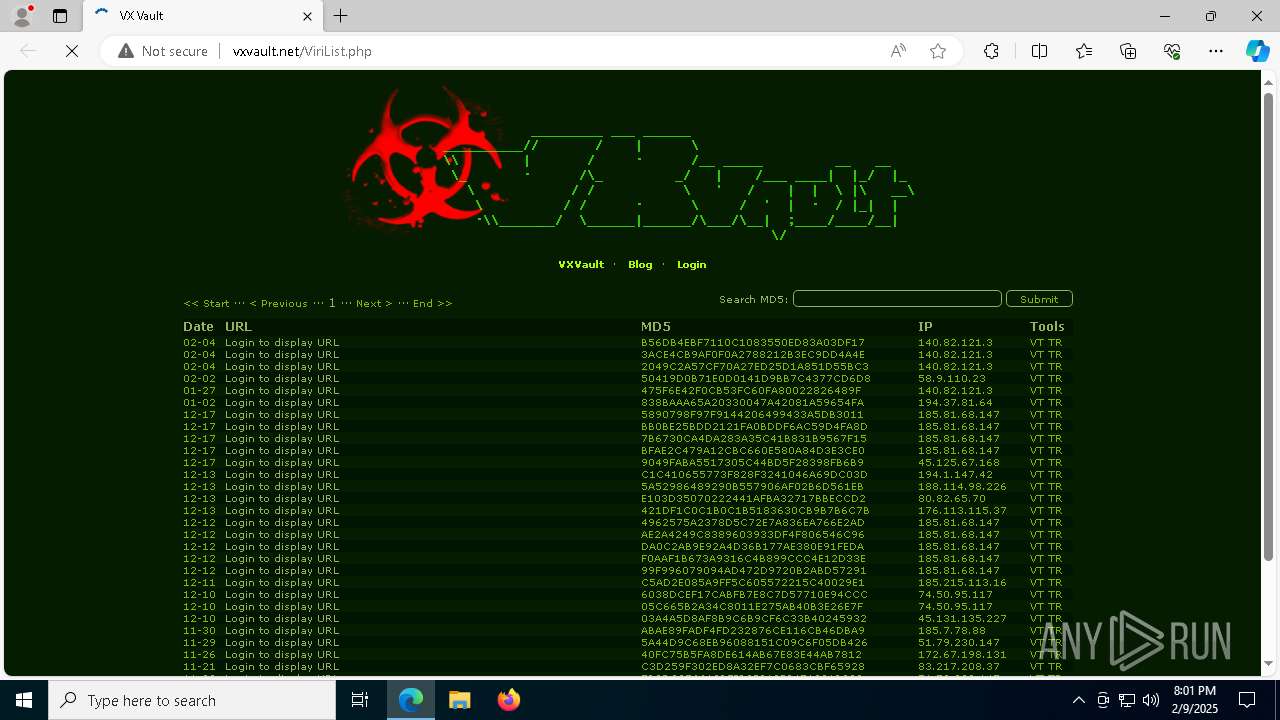Open MD5 E103D35070222441AFBA32717BBECCD2
1280x720 pixels.
(x=753, y=499)
